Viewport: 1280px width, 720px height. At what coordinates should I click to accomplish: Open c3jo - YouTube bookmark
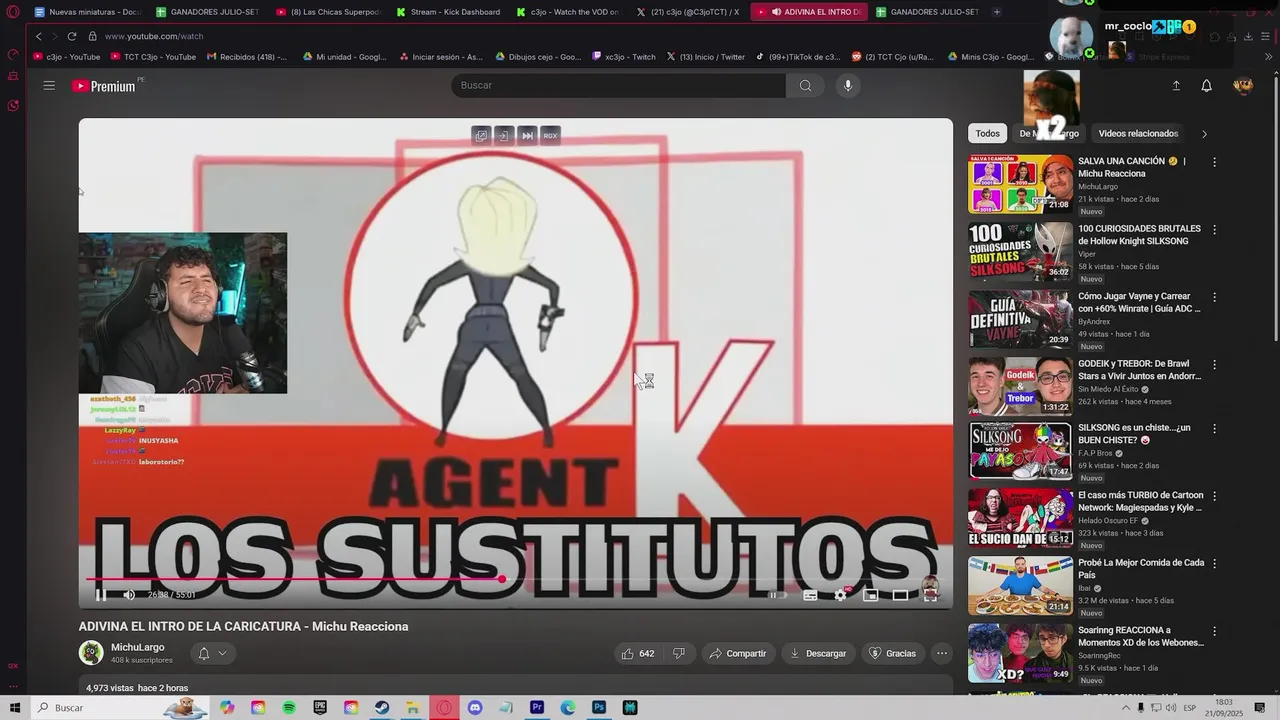[x=67, y=57]
